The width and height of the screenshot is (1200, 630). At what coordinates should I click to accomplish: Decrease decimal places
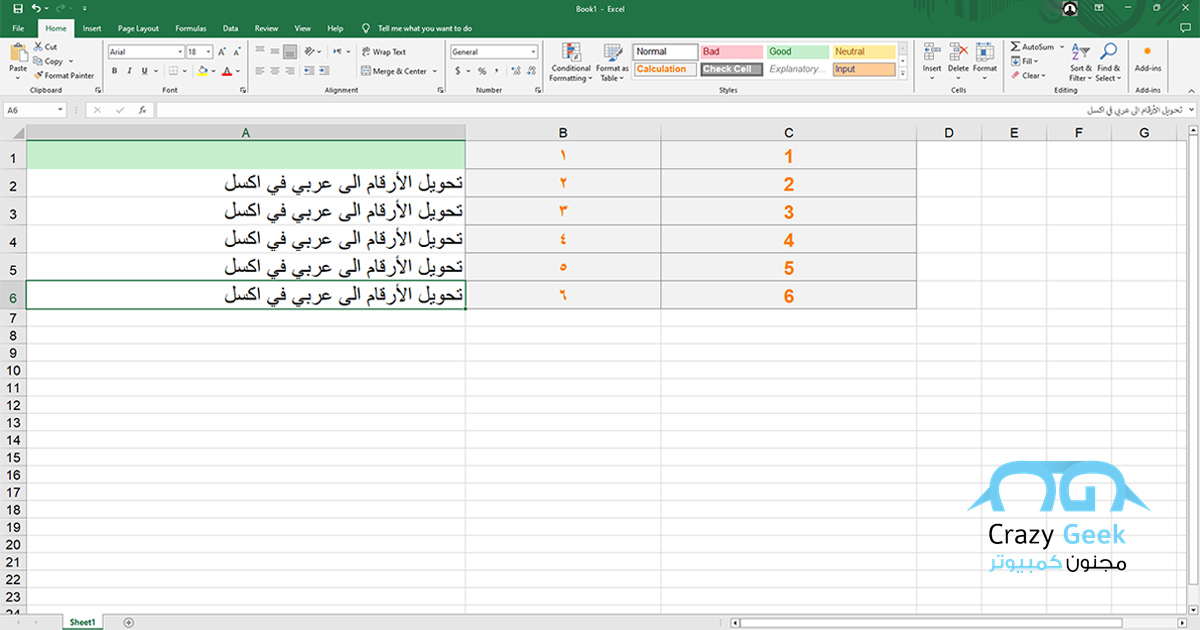(x=530, y=71)
